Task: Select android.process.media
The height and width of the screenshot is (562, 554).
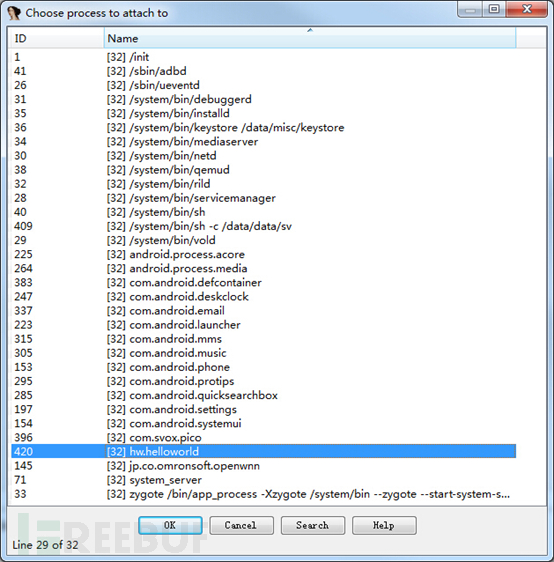Action: pyautogui.click(x=263, y=268)
